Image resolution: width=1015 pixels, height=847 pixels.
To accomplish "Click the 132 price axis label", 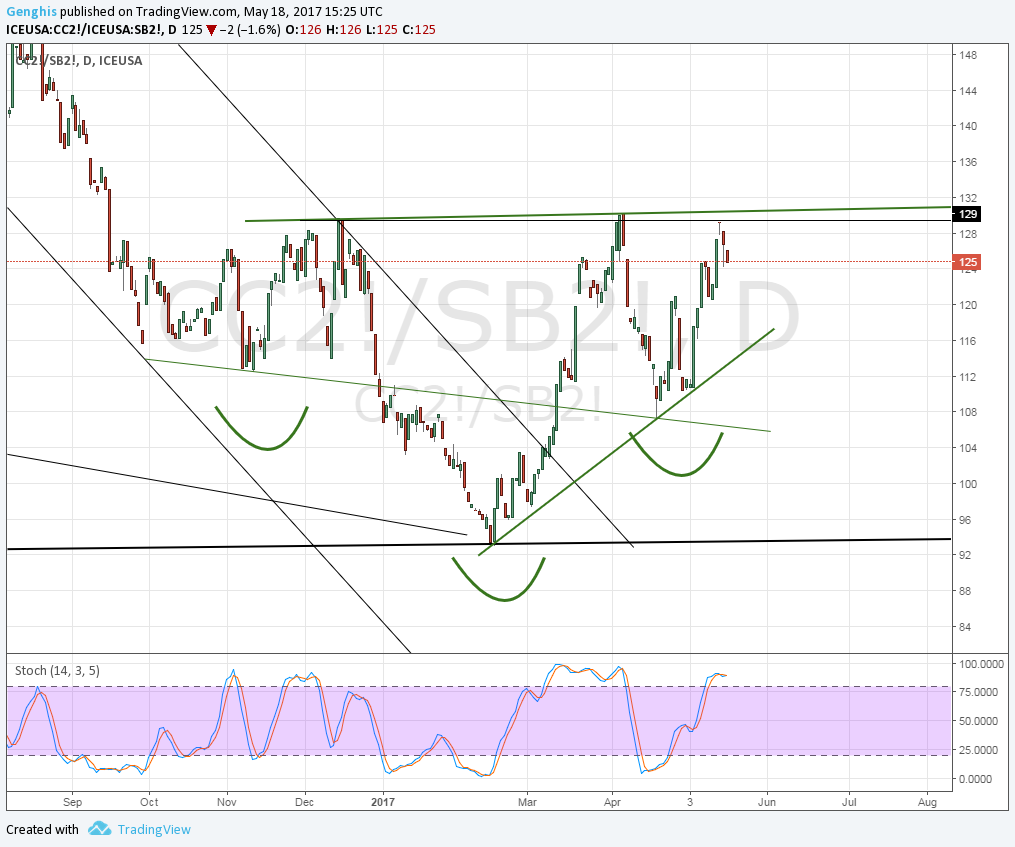I will [x=969, y=198].
